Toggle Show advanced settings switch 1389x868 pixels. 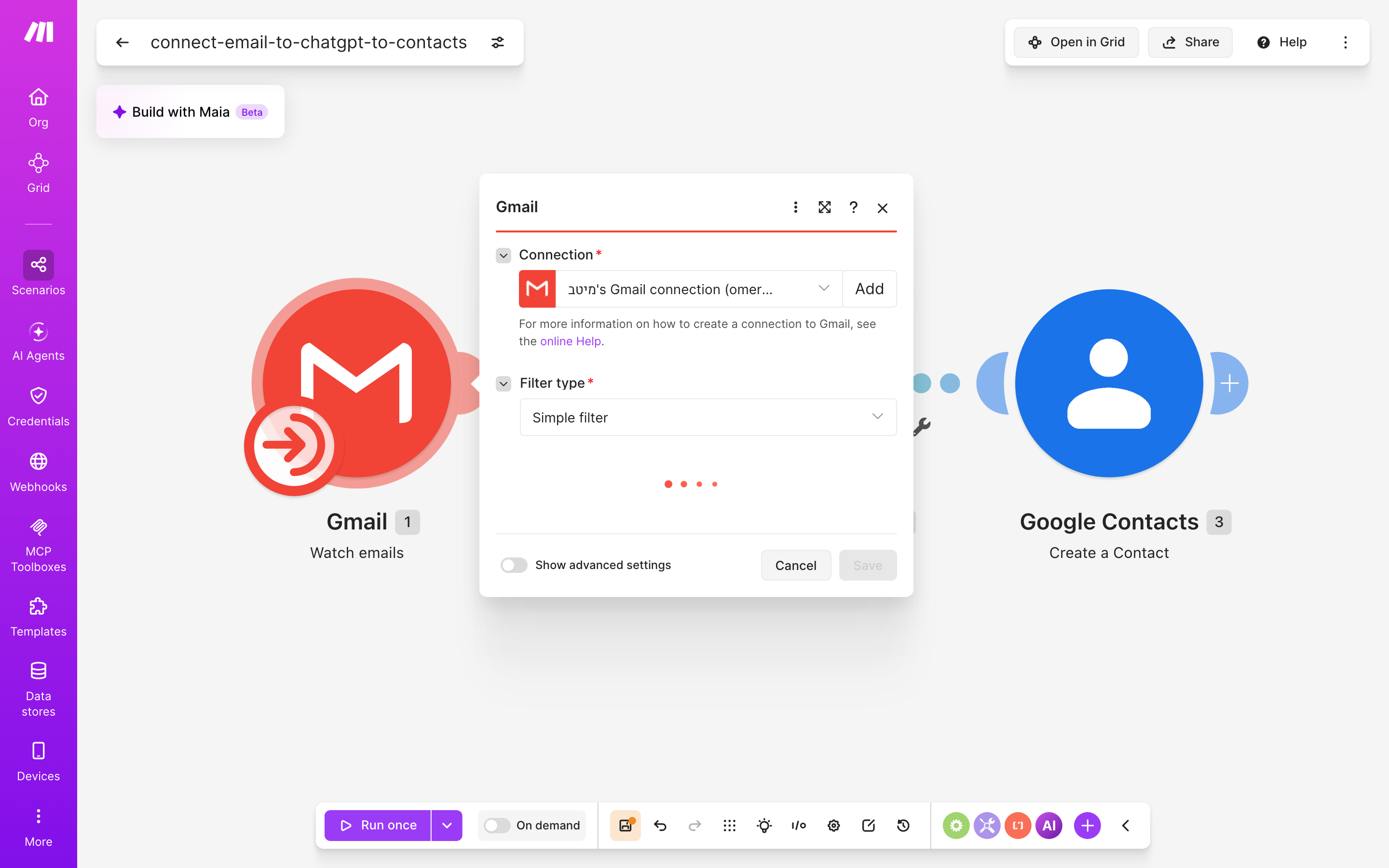coord(514,566)
